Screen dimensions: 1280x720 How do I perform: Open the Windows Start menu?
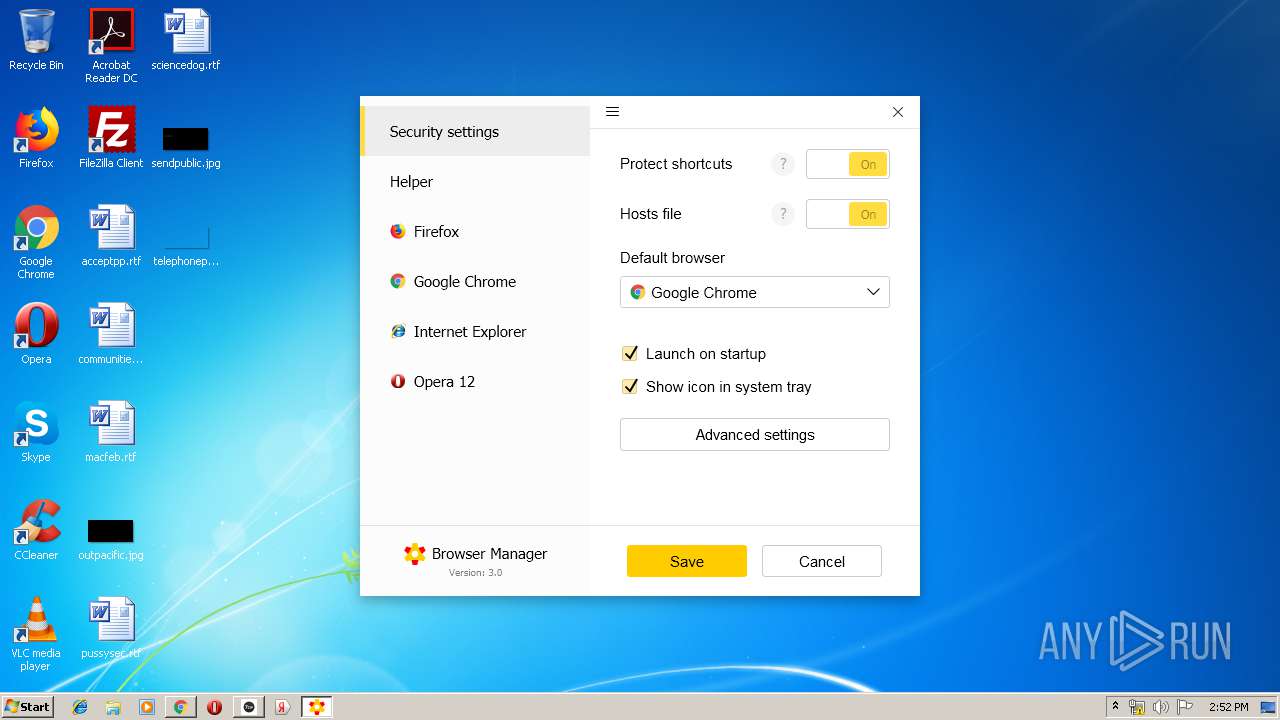click(x=27, y=706)
